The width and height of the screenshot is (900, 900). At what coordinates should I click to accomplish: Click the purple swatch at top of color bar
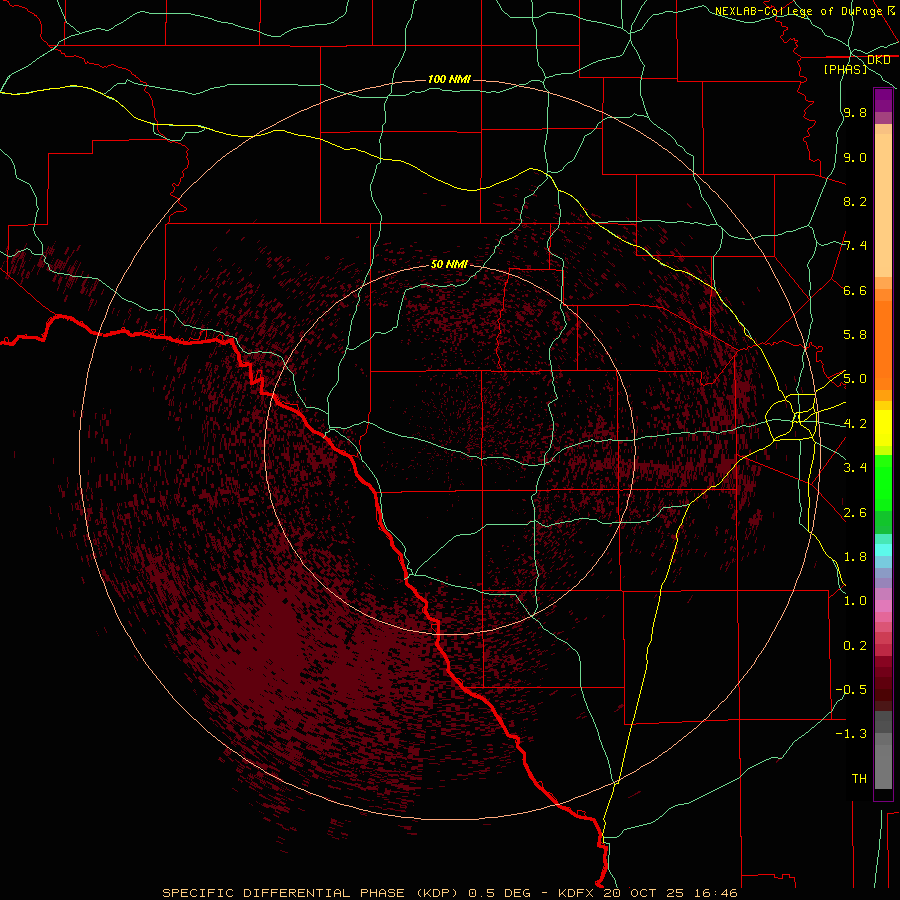[x=883, y=100]
